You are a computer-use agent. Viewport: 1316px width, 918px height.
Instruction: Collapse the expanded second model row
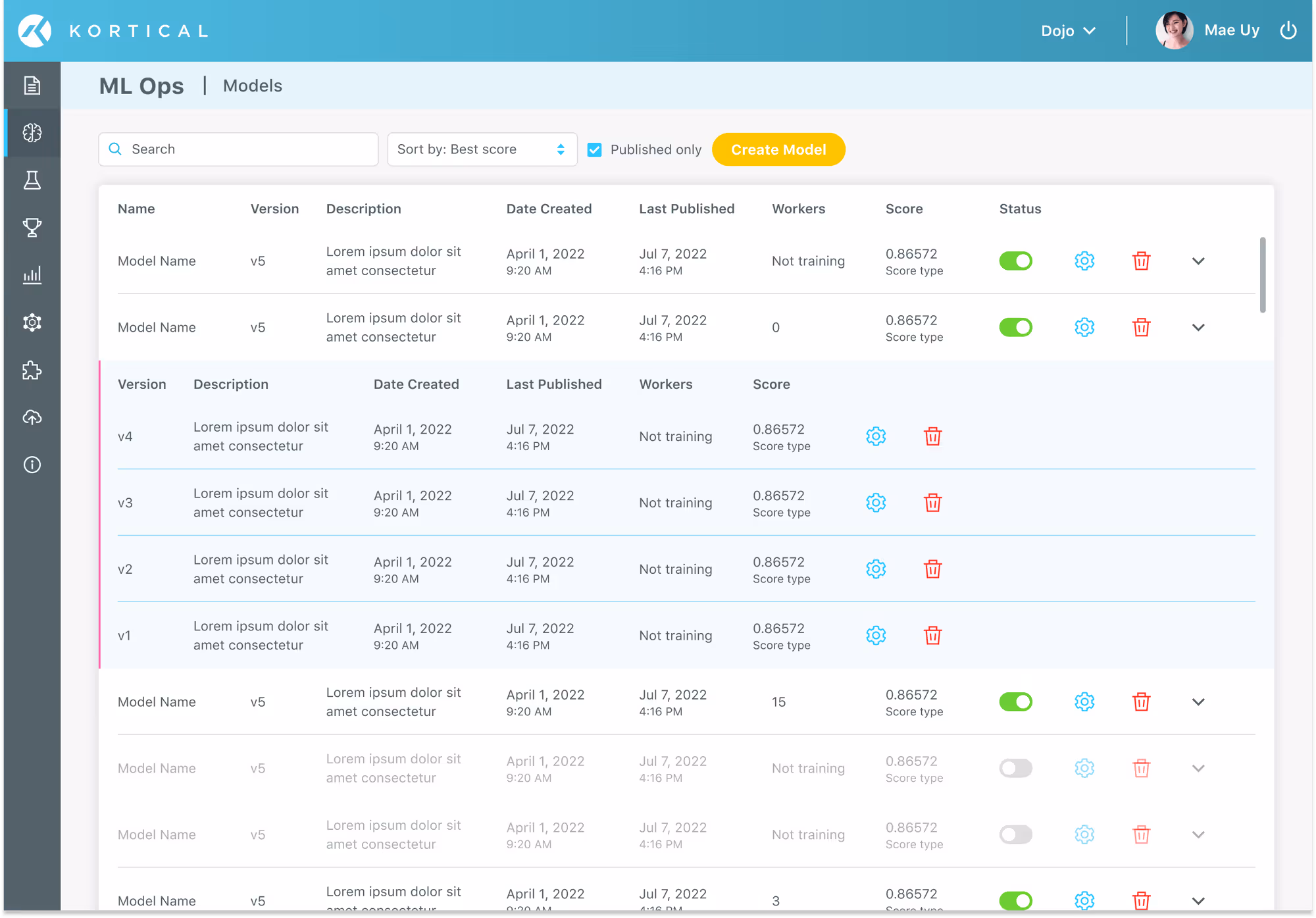tap(1198, 328)
